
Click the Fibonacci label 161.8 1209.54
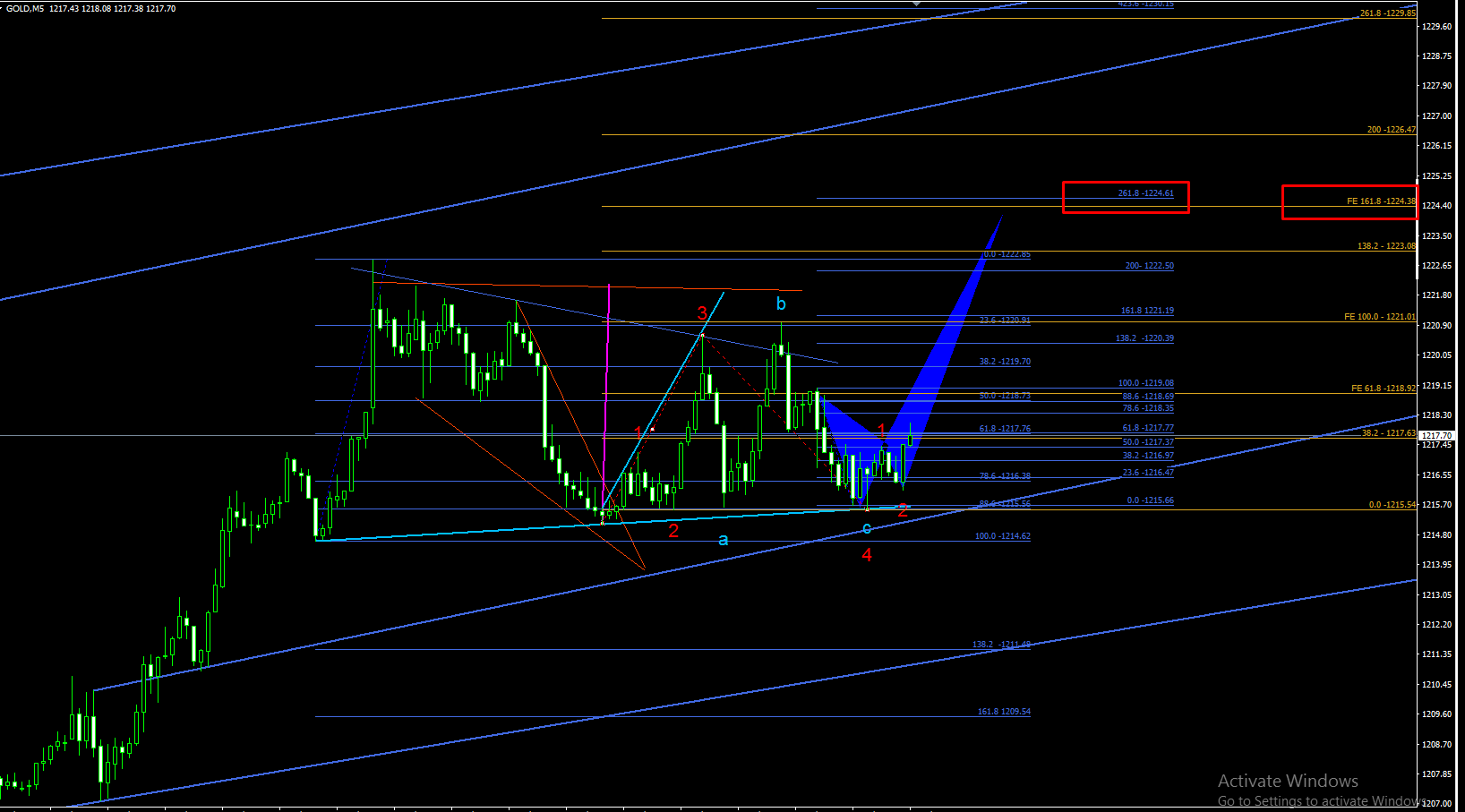1004,712
